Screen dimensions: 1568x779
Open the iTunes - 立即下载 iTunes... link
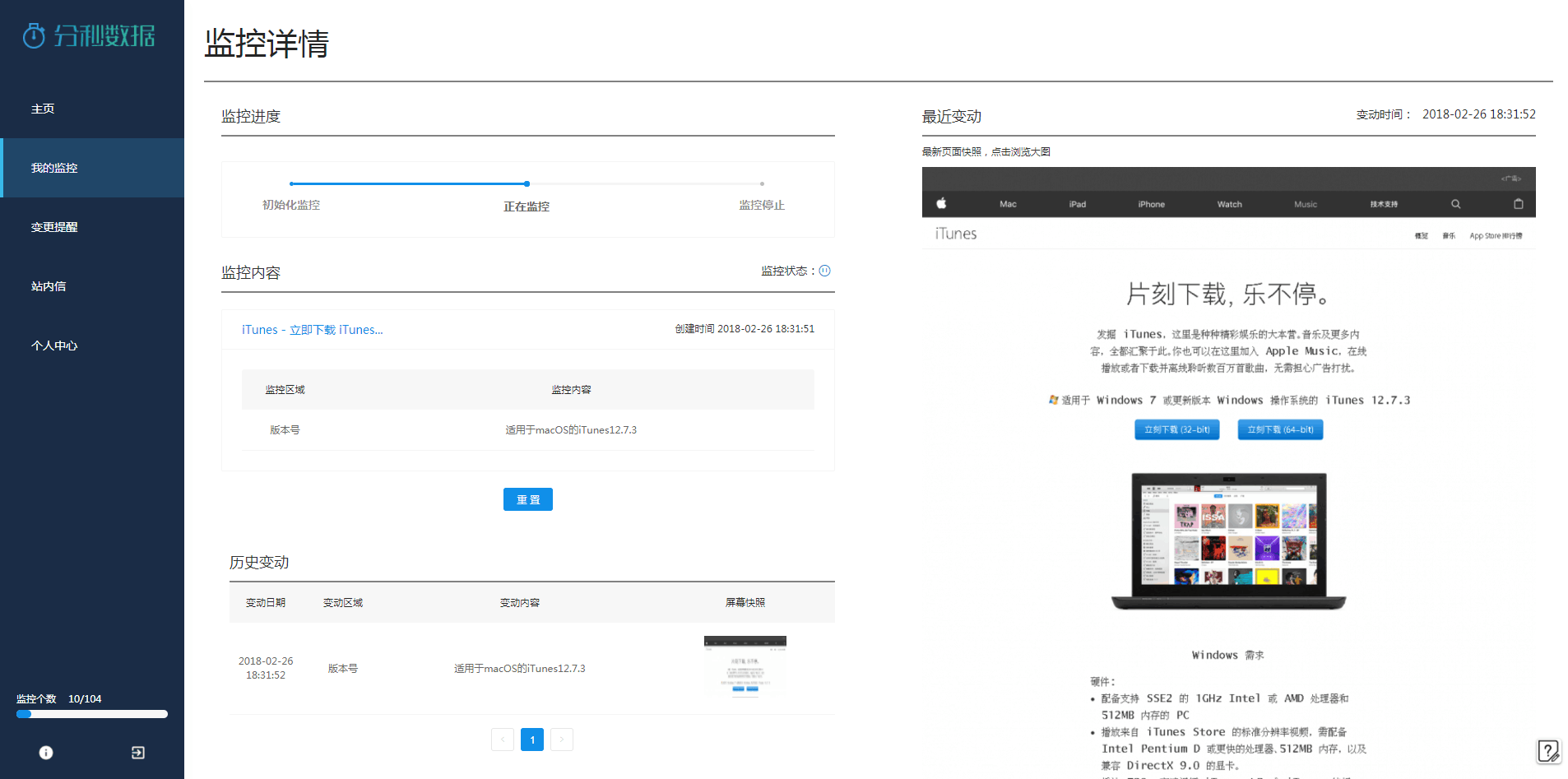pyautogui.click(x=313, y=330)
